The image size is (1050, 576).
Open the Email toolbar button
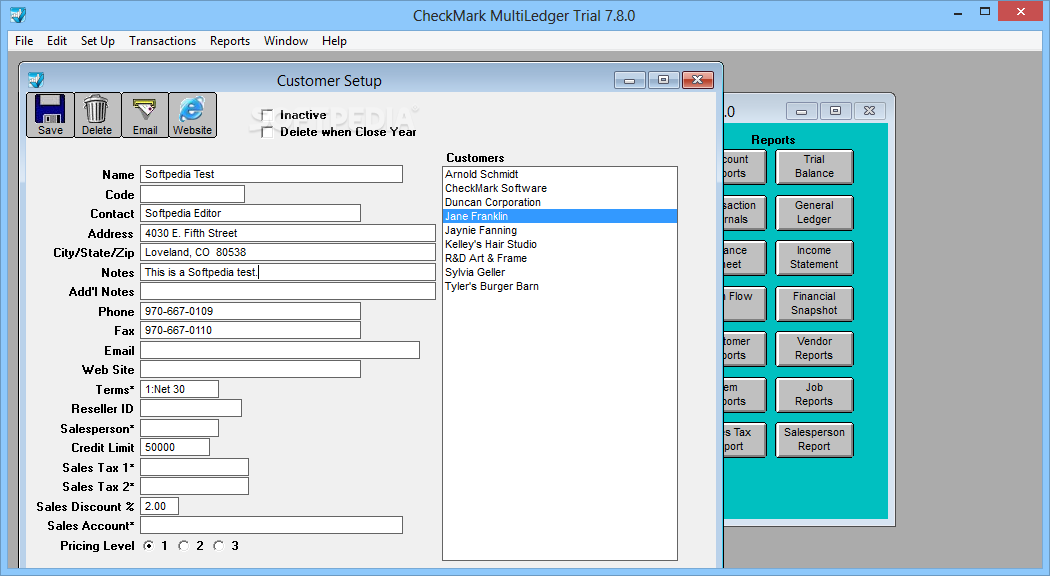[145, 115]
